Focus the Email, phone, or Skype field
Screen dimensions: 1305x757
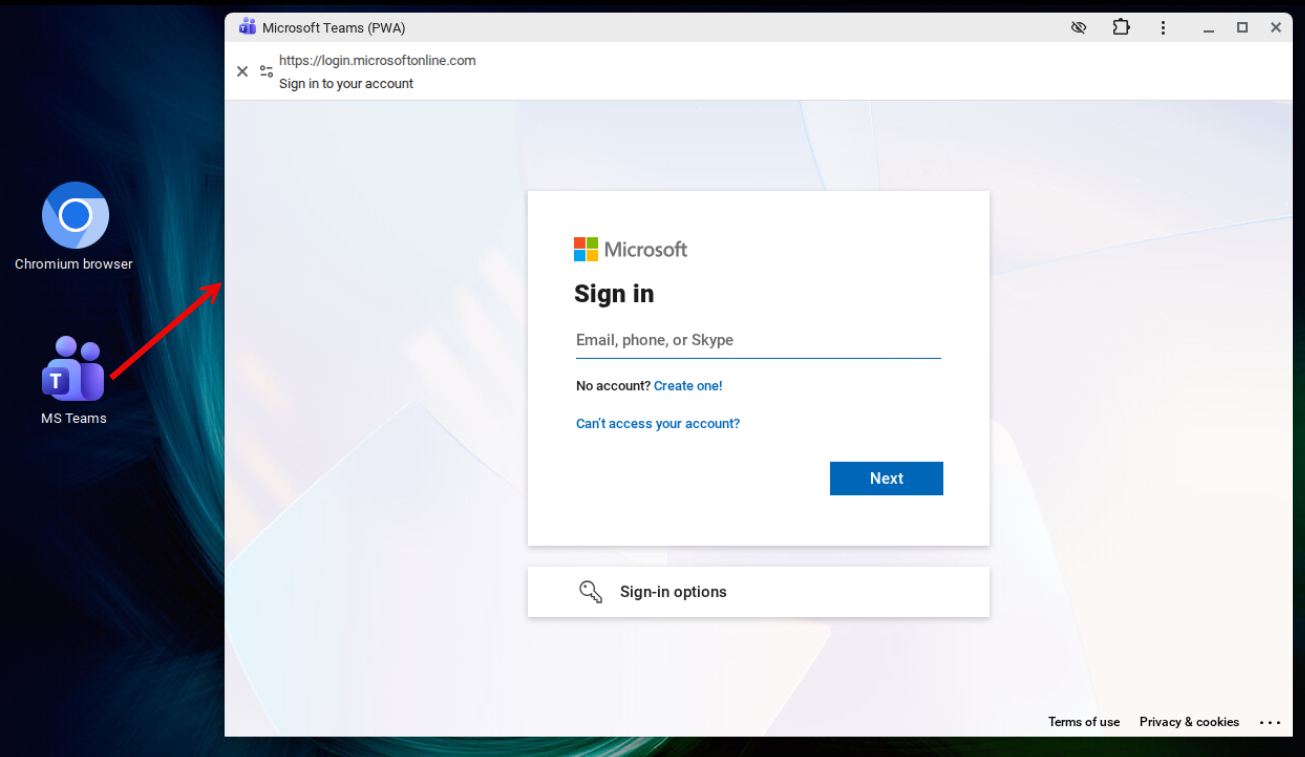(758, 340)
